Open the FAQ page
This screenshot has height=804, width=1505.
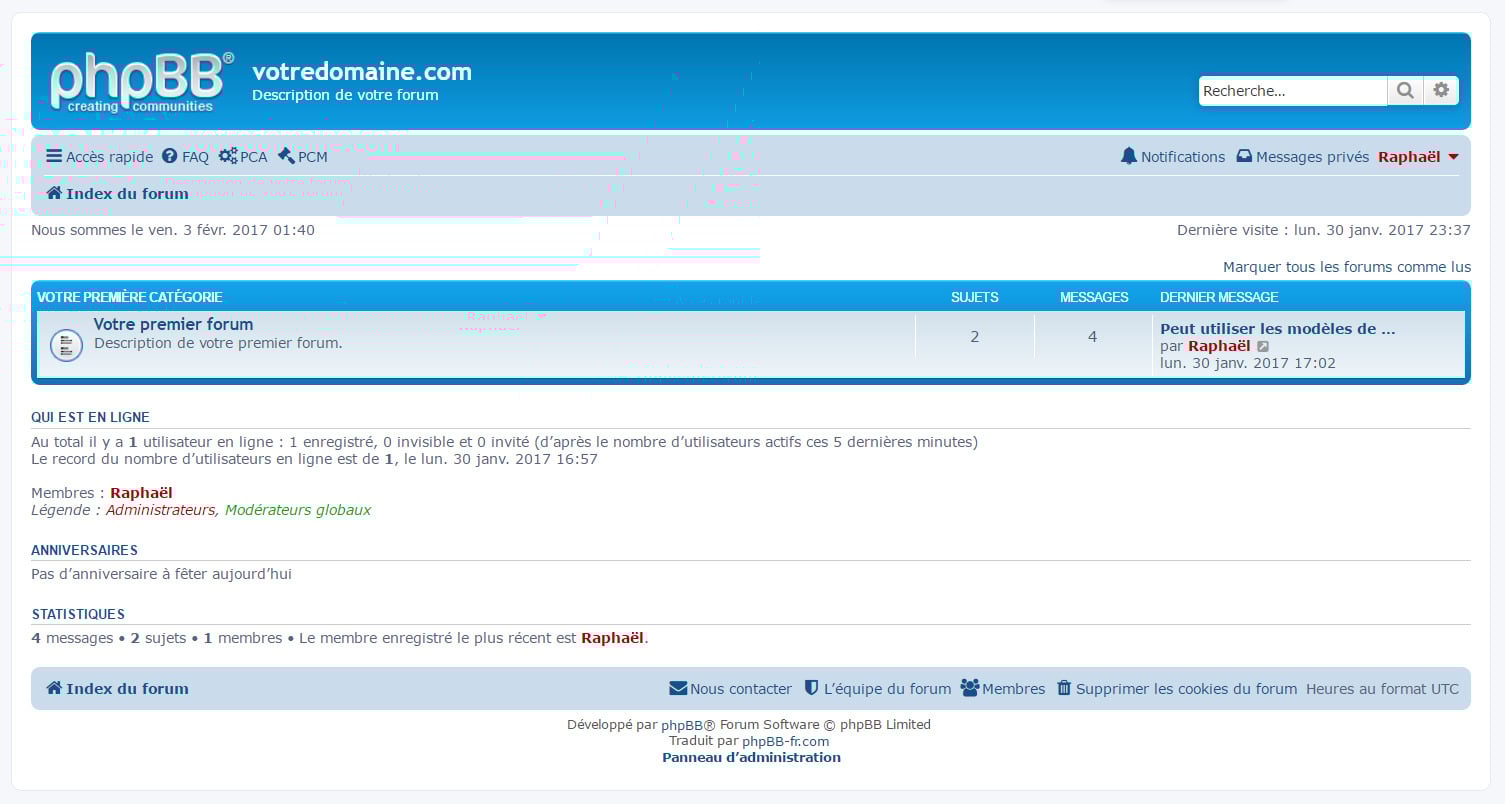[186, 157]
